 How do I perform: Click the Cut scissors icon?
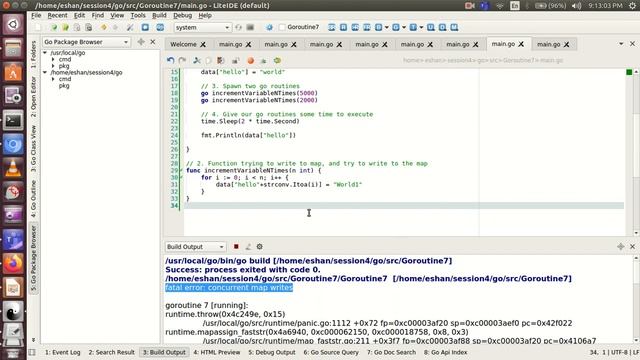[197, 60]
